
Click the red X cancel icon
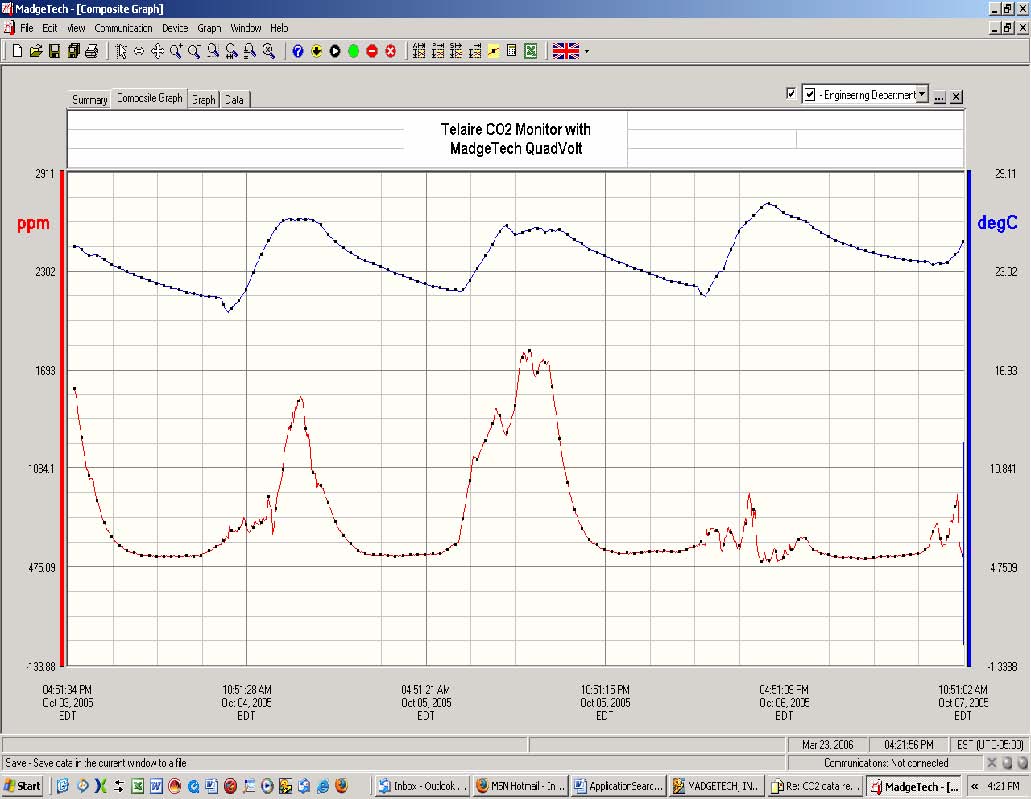391,51
